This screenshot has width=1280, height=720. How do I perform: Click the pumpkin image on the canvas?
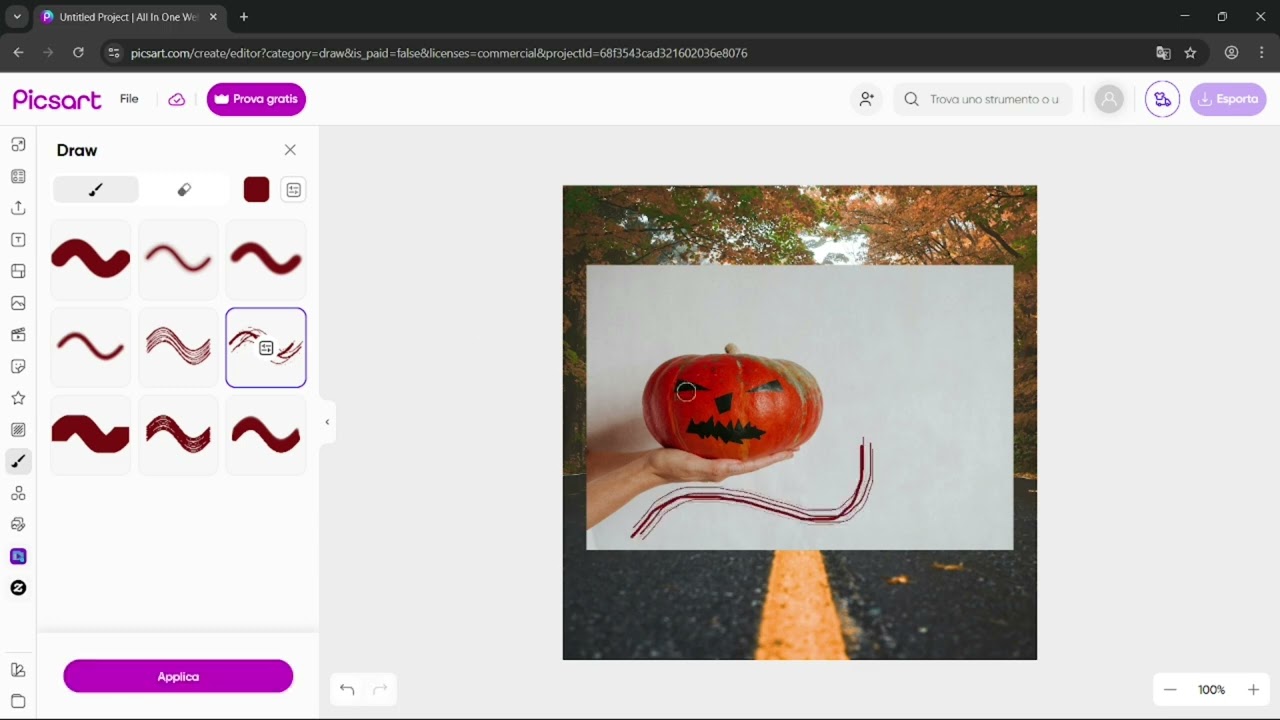(799, 407)
